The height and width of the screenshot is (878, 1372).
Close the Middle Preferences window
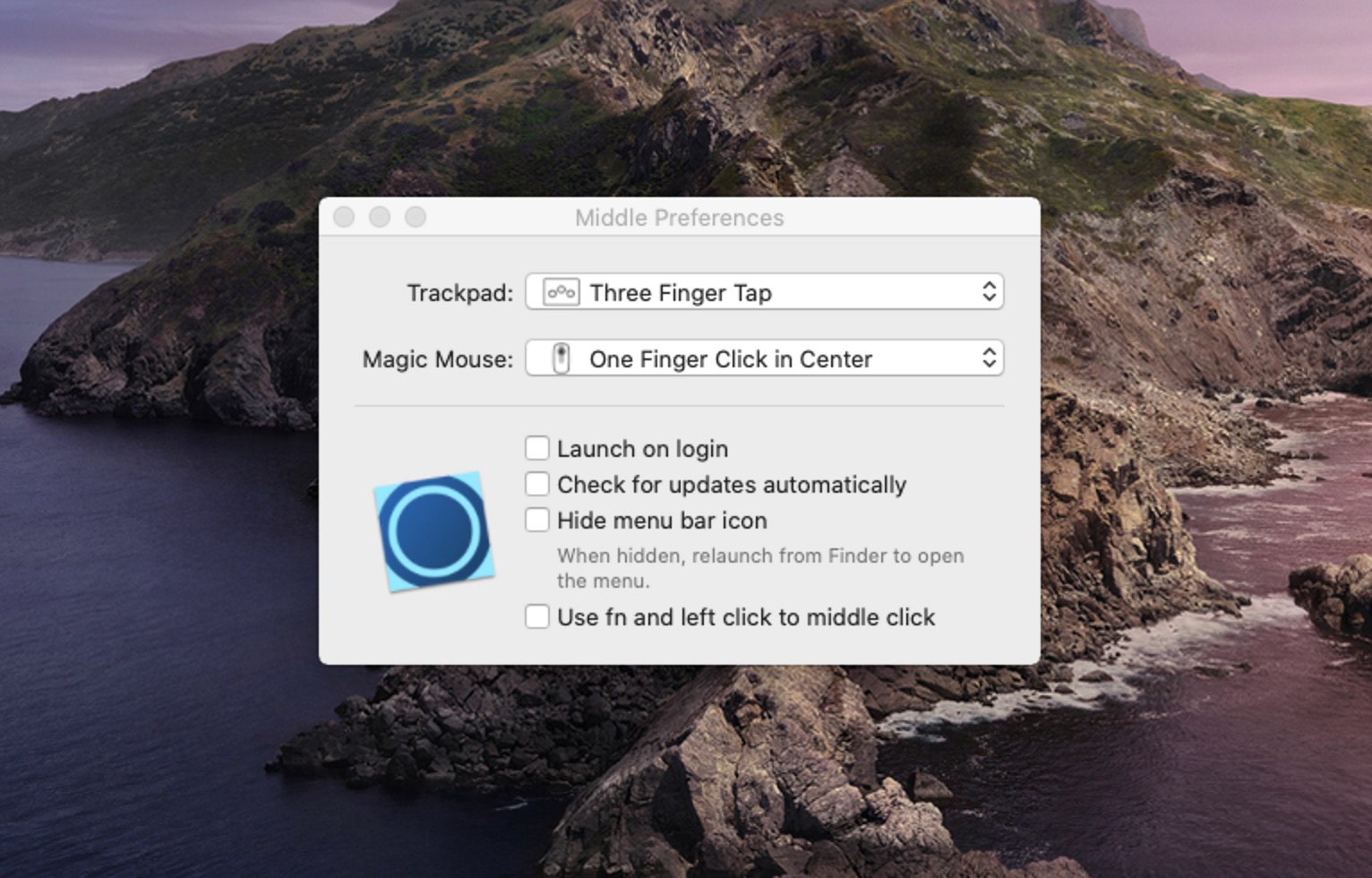point(344,217)
